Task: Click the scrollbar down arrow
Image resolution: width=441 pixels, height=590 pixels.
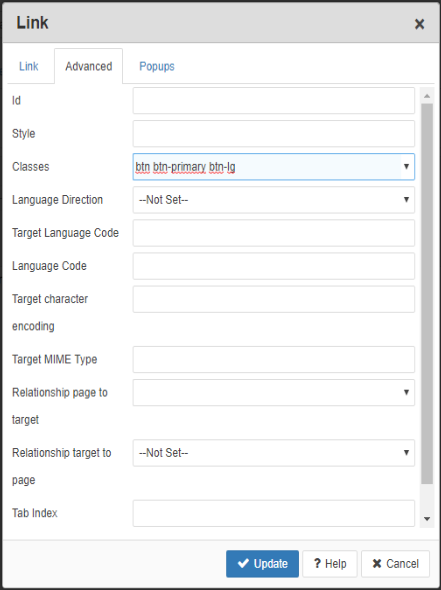Action: (427, 519)
